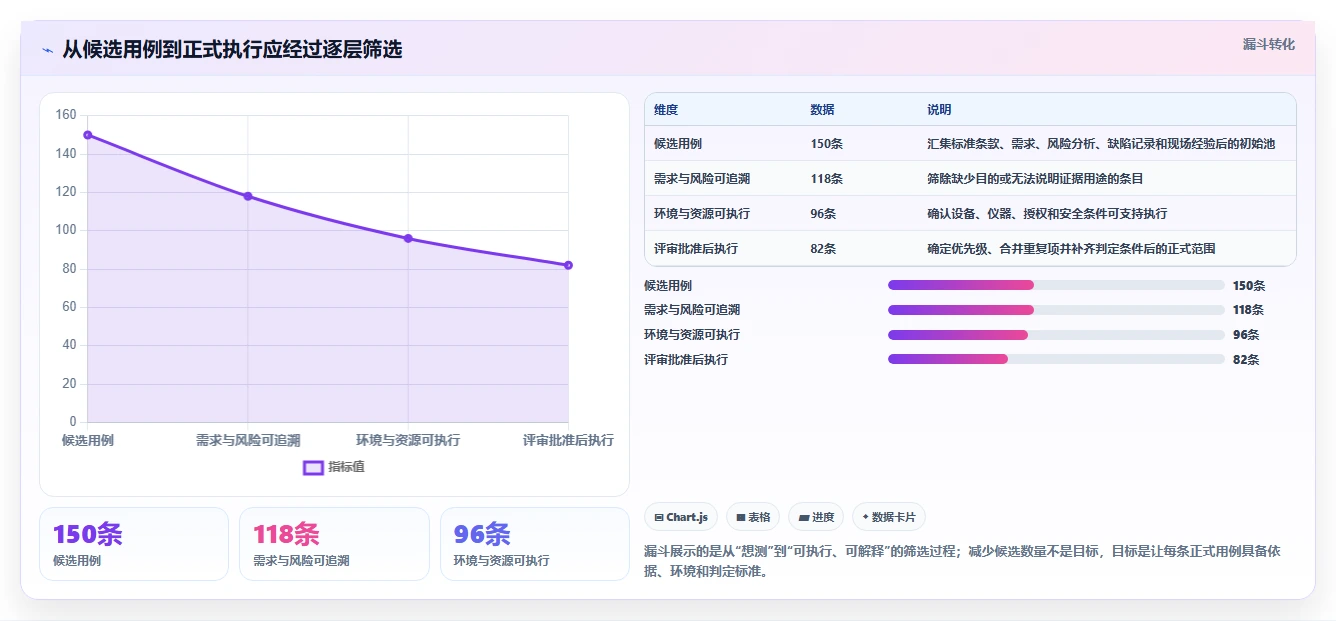Toggle the 指标值 legend item
This screenshot has height=621, width=1336.
pyautogui.click(x=334, y=467)
